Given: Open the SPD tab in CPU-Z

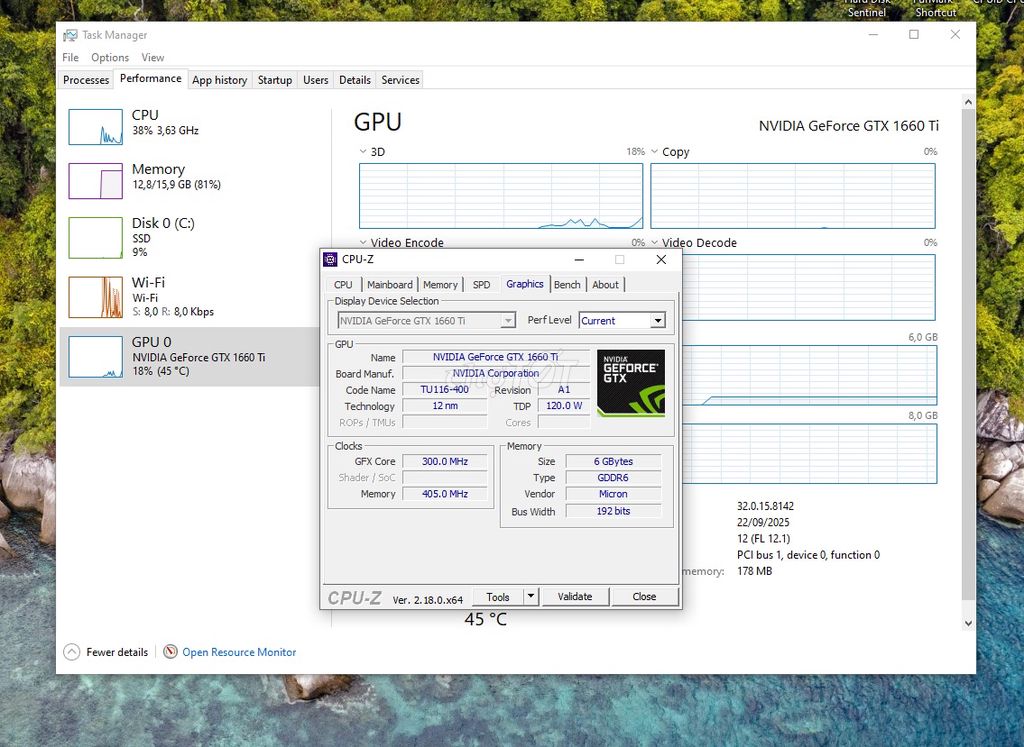Looking at the screenshot, I should [481, 285].
